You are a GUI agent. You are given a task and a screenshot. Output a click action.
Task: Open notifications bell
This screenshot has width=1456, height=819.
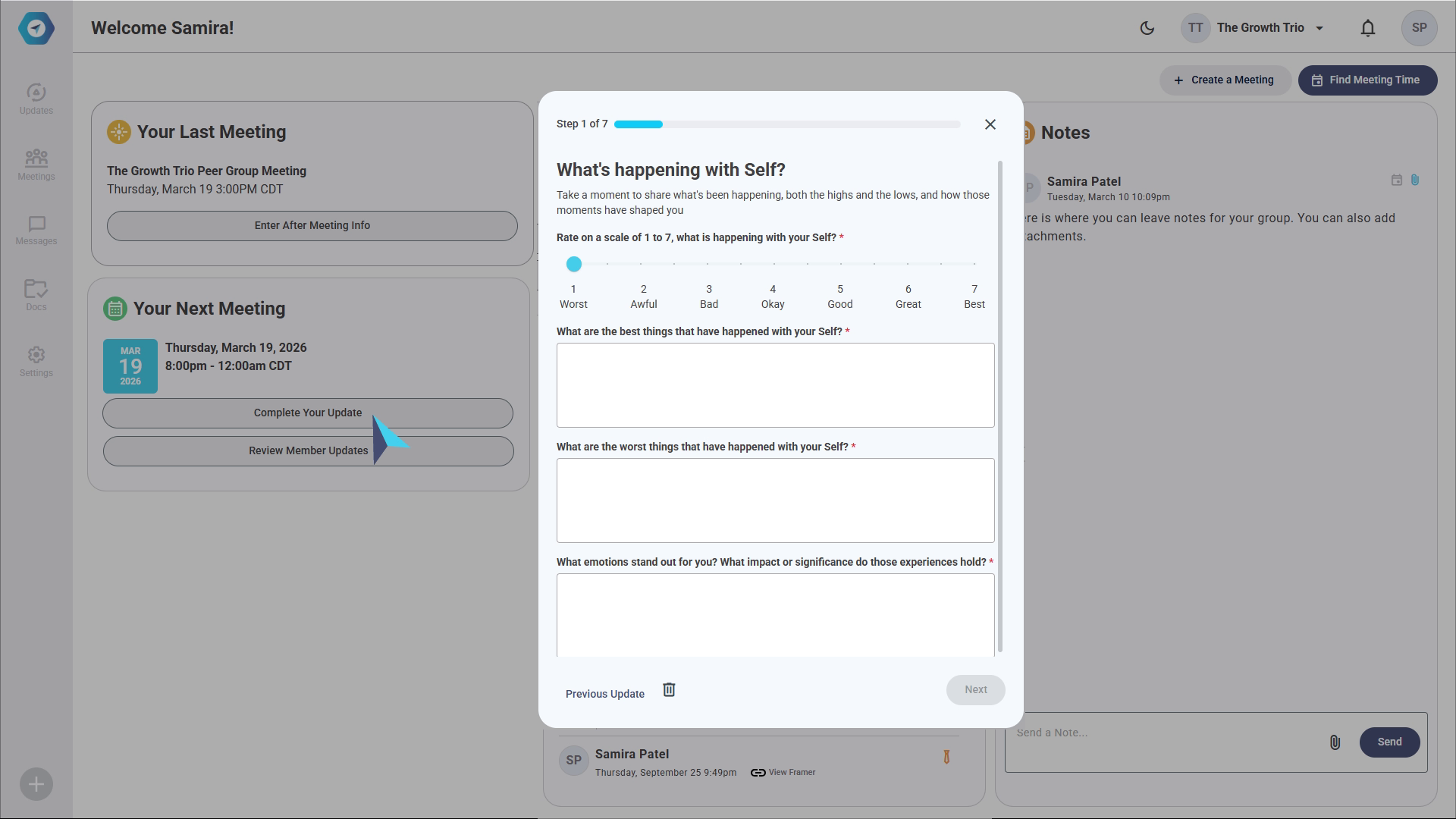click(x=1367, y=28)
